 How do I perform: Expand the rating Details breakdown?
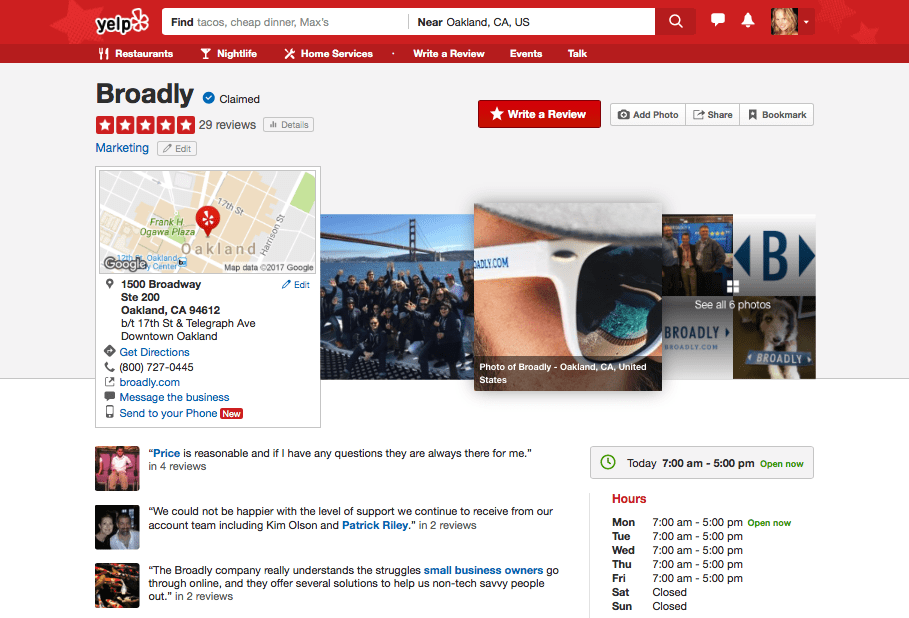[288, 125]
